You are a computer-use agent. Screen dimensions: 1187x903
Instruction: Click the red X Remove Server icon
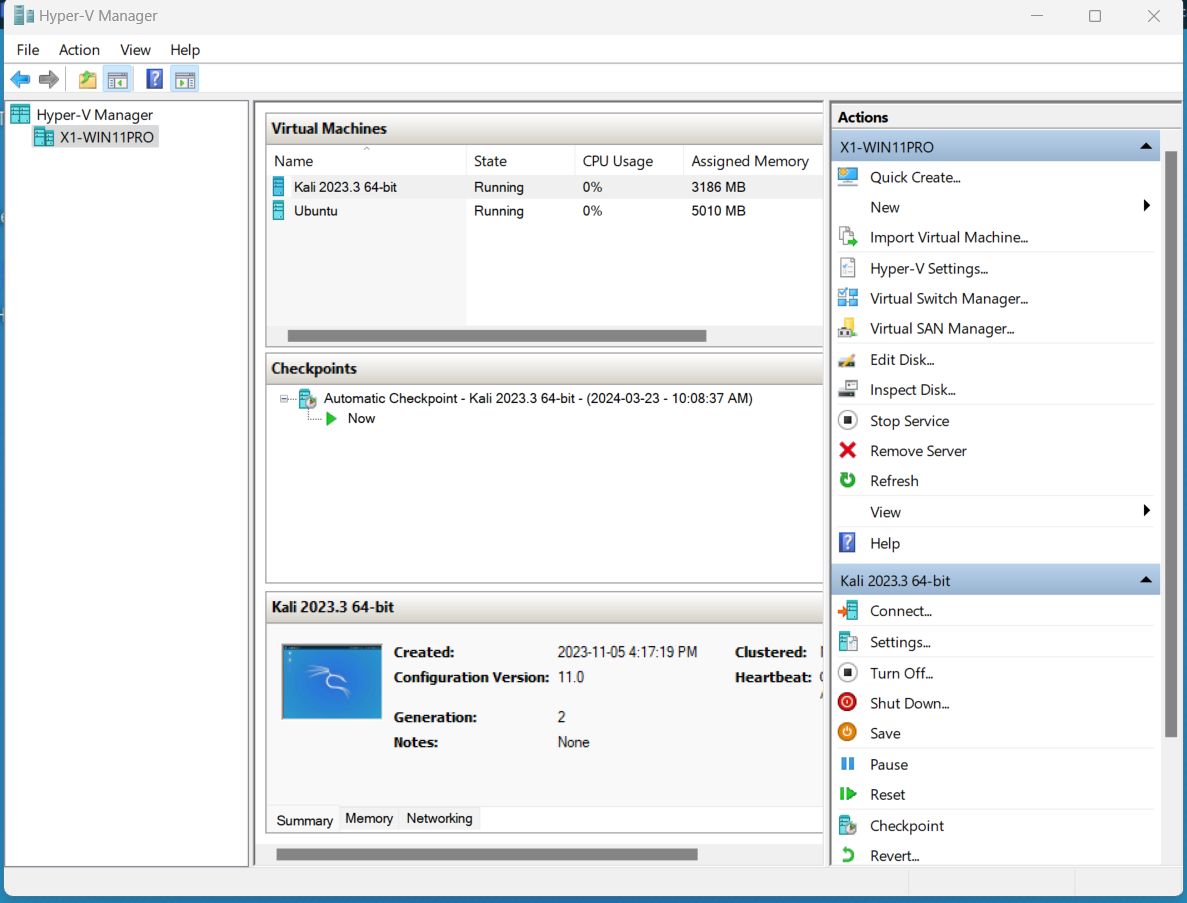coord(848,450)
